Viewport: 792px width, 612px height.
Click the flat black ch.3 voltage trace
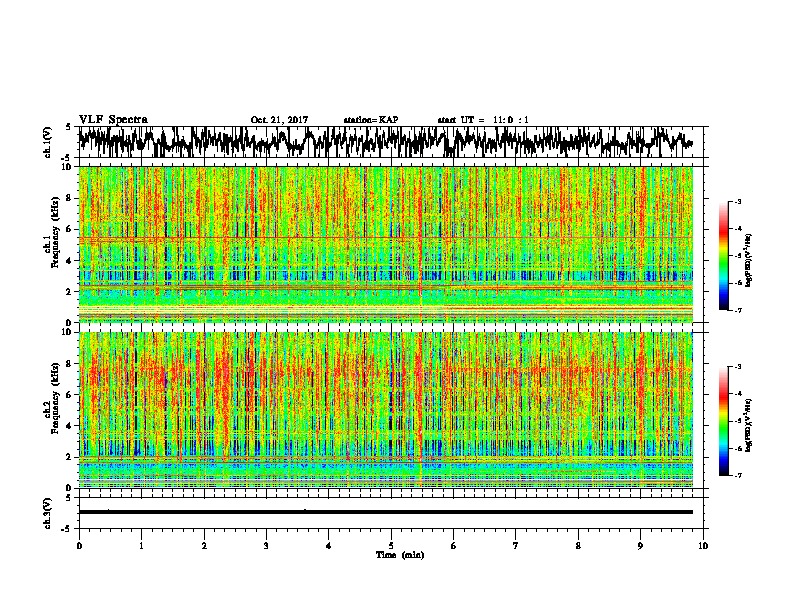(386, 512)
